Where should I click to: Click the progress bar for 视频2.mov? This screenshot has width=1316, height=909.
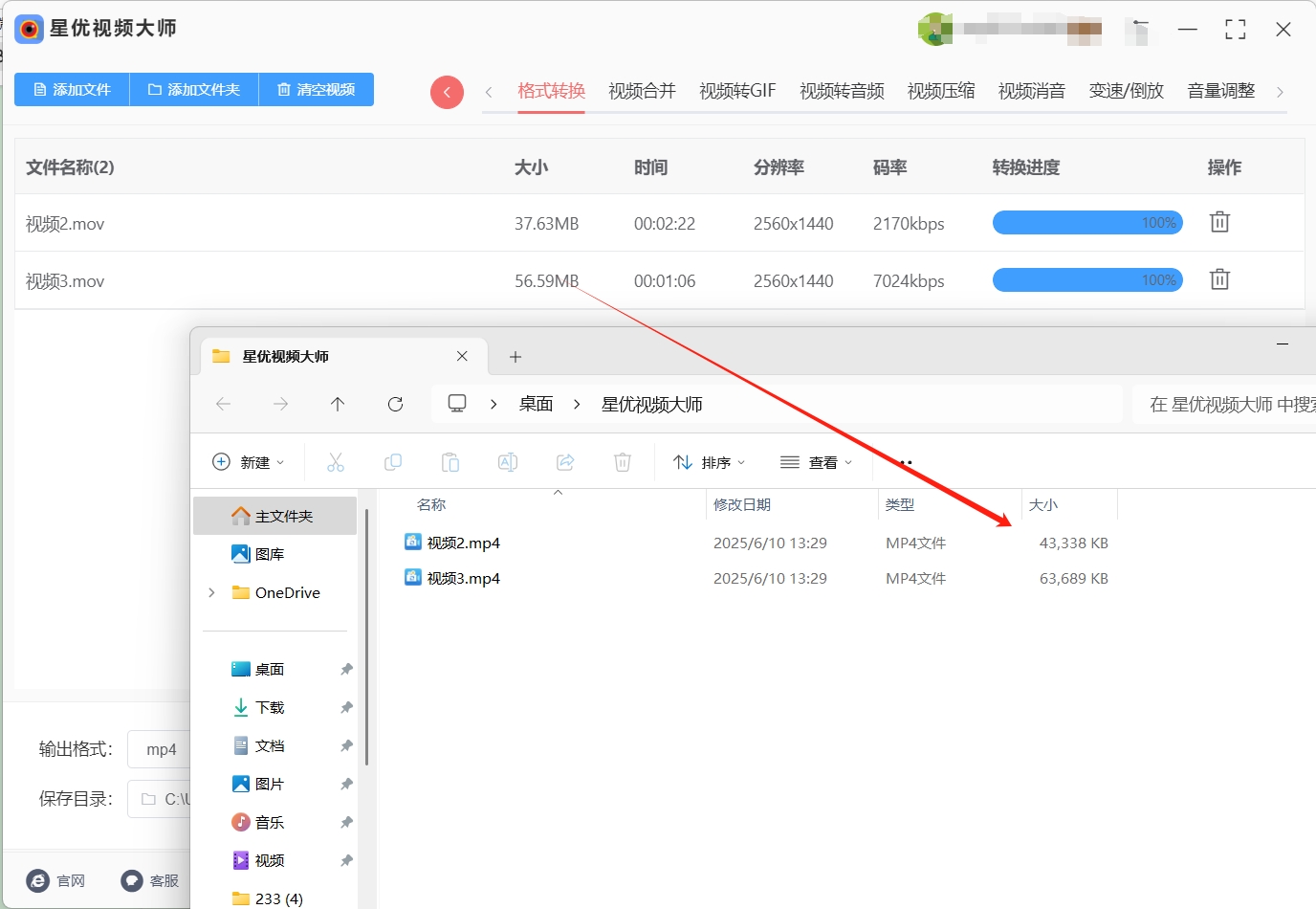coord(1087,223)
